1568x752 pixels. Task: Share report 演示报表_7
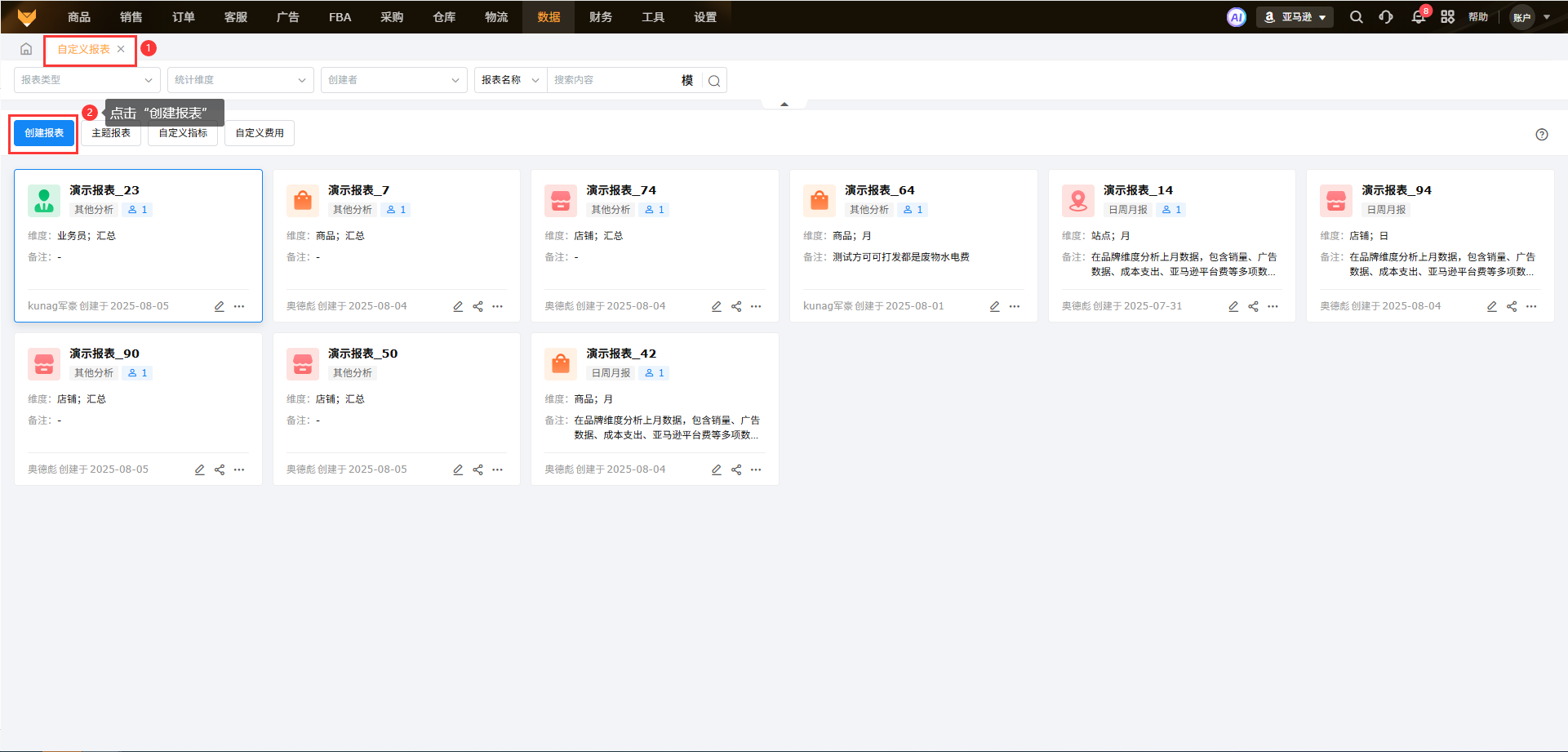click(x=478, y=307)
